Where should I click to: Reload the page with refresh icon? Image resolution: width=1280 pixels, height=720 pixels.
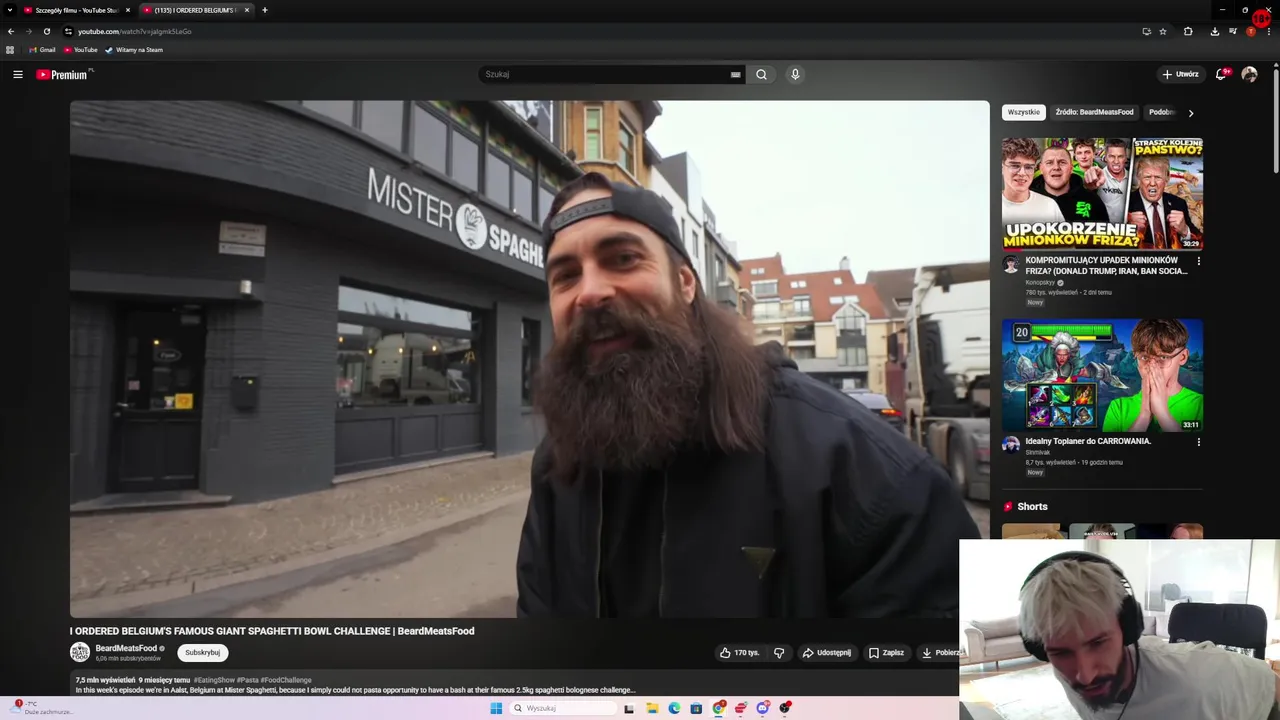point(46,31)
